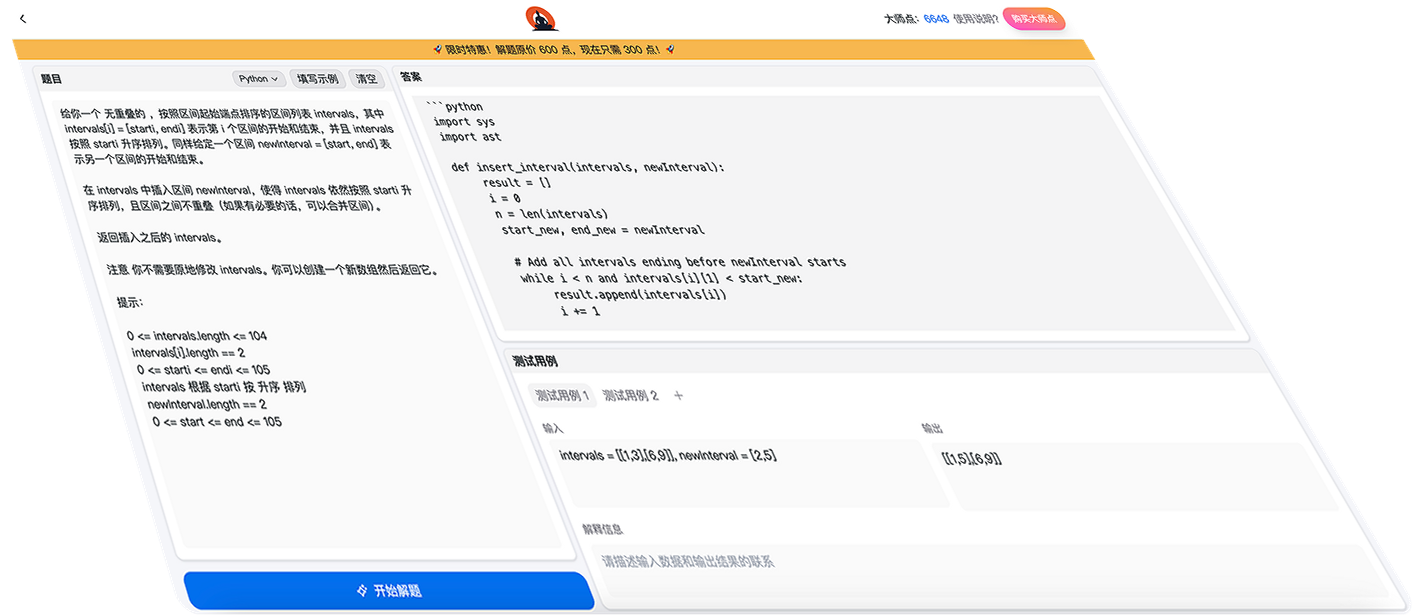Click the 'start_new, end_new = newInterval' line

[603, 230]
